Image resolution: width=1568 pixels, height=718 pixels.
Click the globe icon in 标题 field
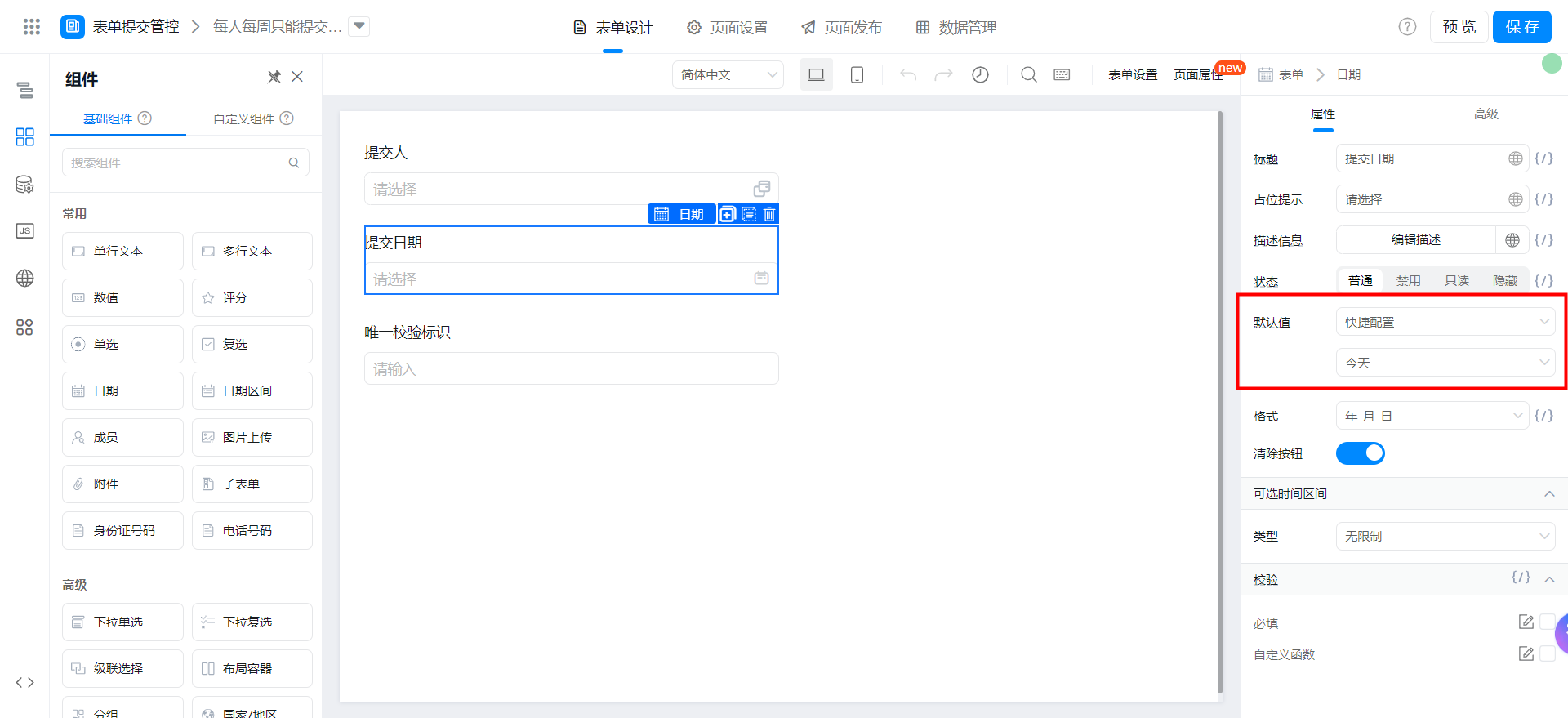point(1516,158)
